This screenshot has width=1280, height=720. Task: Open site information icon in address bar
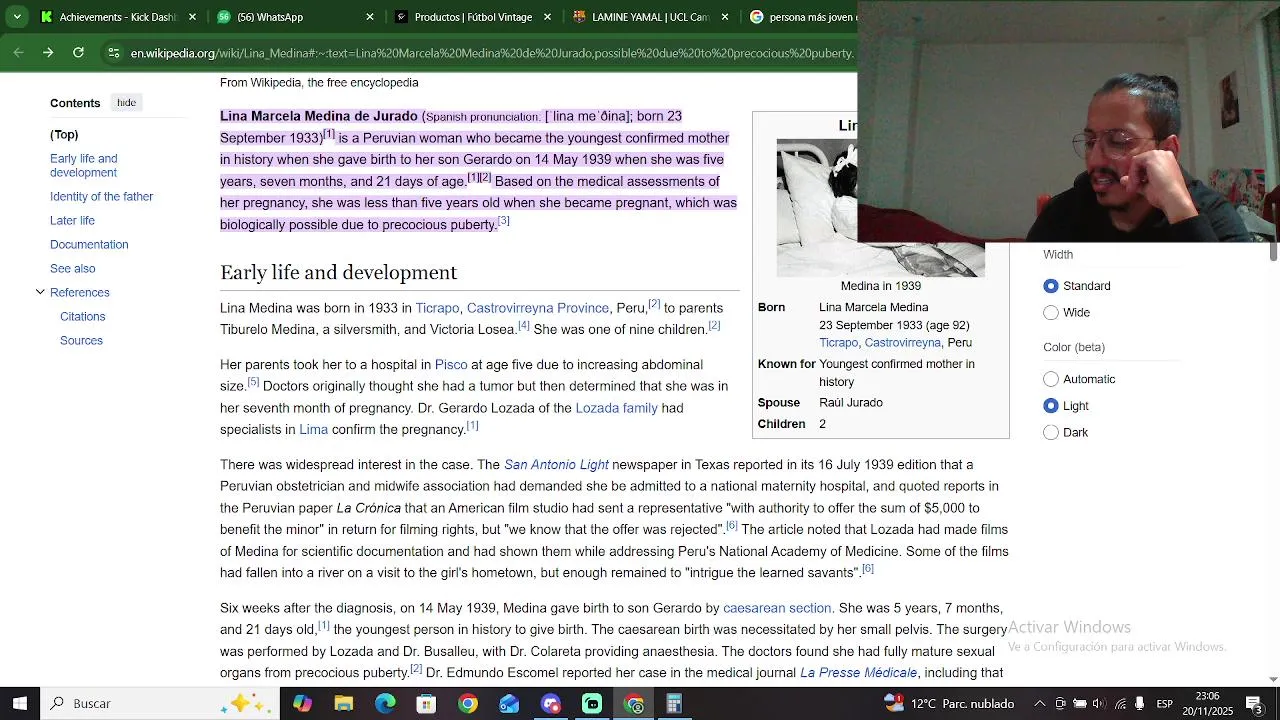114,53
